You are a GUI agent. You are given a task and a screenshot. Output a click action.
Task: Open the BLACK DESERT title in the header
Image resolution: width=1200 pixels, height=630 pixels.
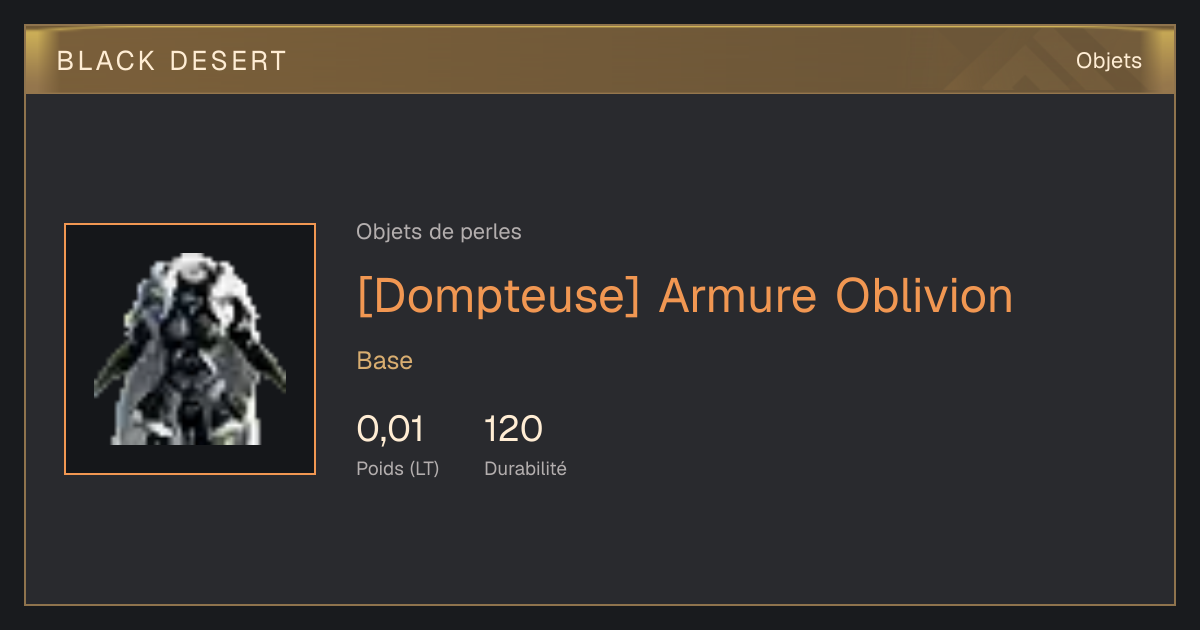point(172,61)
